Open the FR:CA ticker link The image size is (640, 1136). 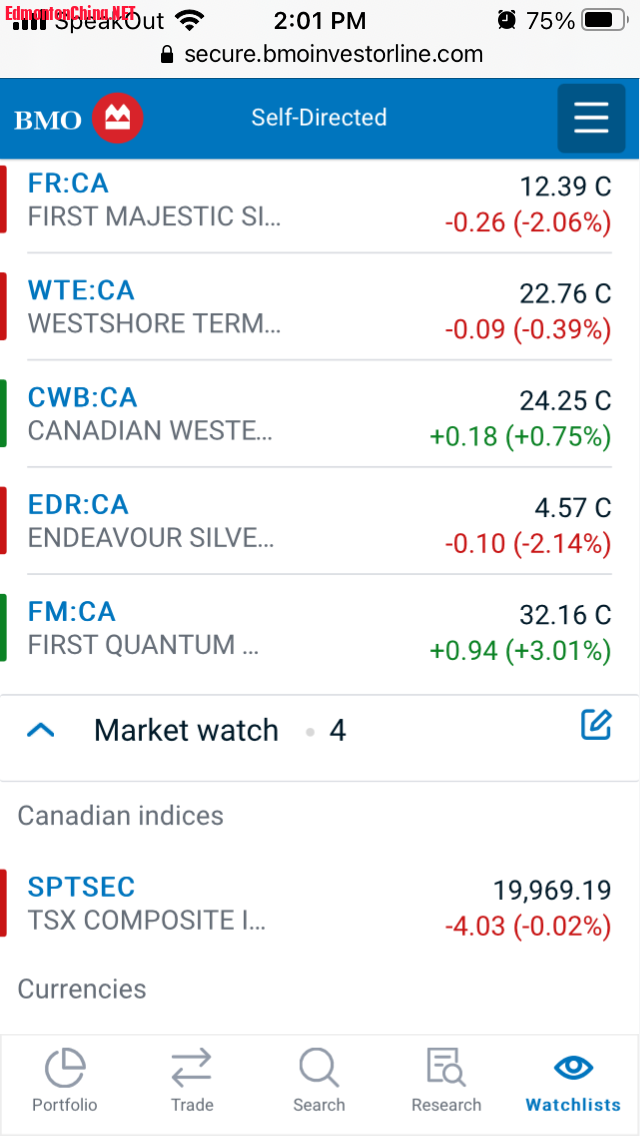click(x=68, y=183)
